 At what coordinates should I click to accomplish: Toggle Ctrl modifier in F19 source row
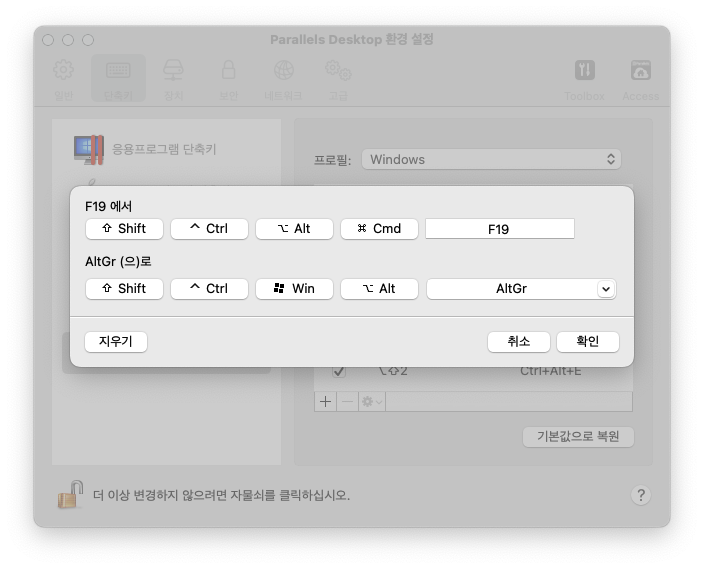point(209,229)
